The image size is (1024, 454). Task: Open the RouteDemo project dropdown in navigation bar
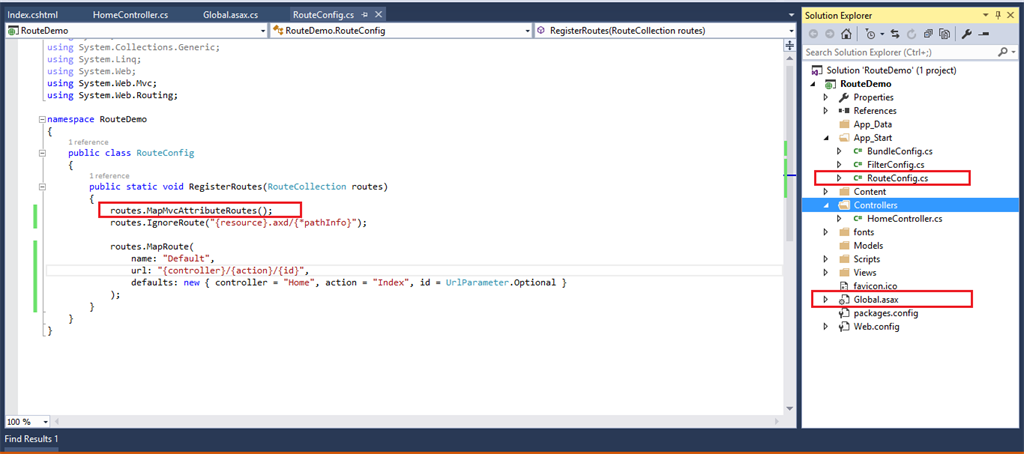263,31
